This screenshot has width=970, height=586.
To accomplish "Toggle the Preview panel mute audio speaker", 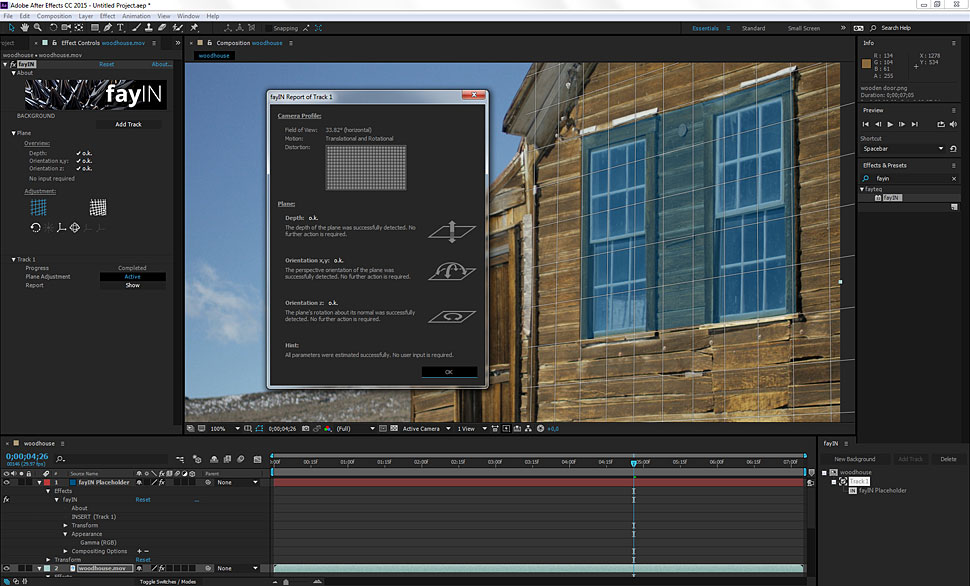I will [x=953, y=124].
